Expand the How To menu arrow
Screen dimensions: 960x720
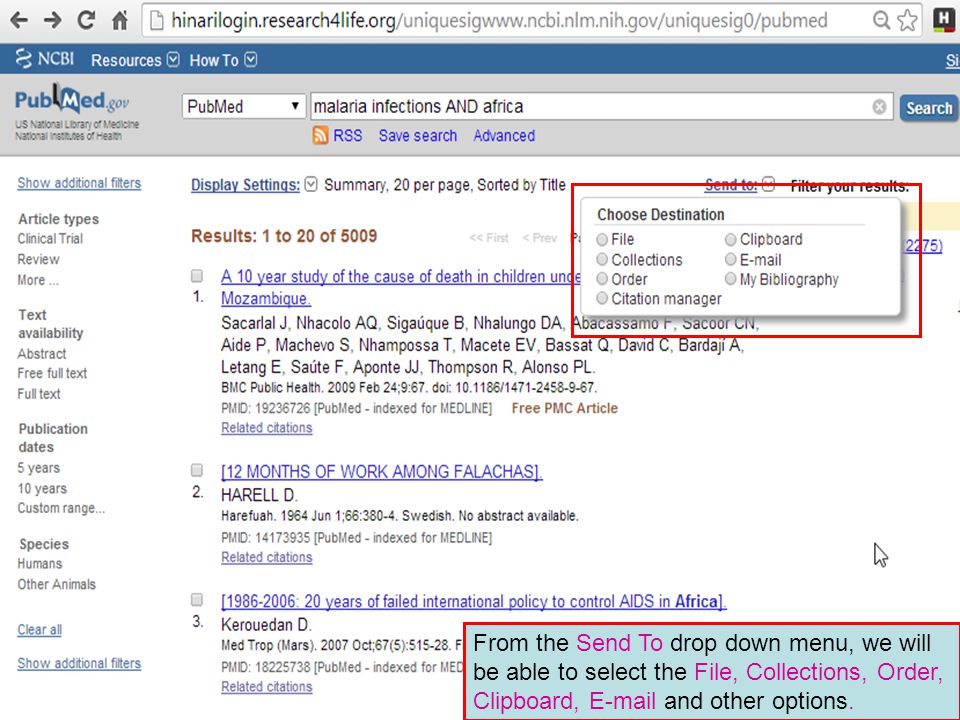tap(251, 59)
